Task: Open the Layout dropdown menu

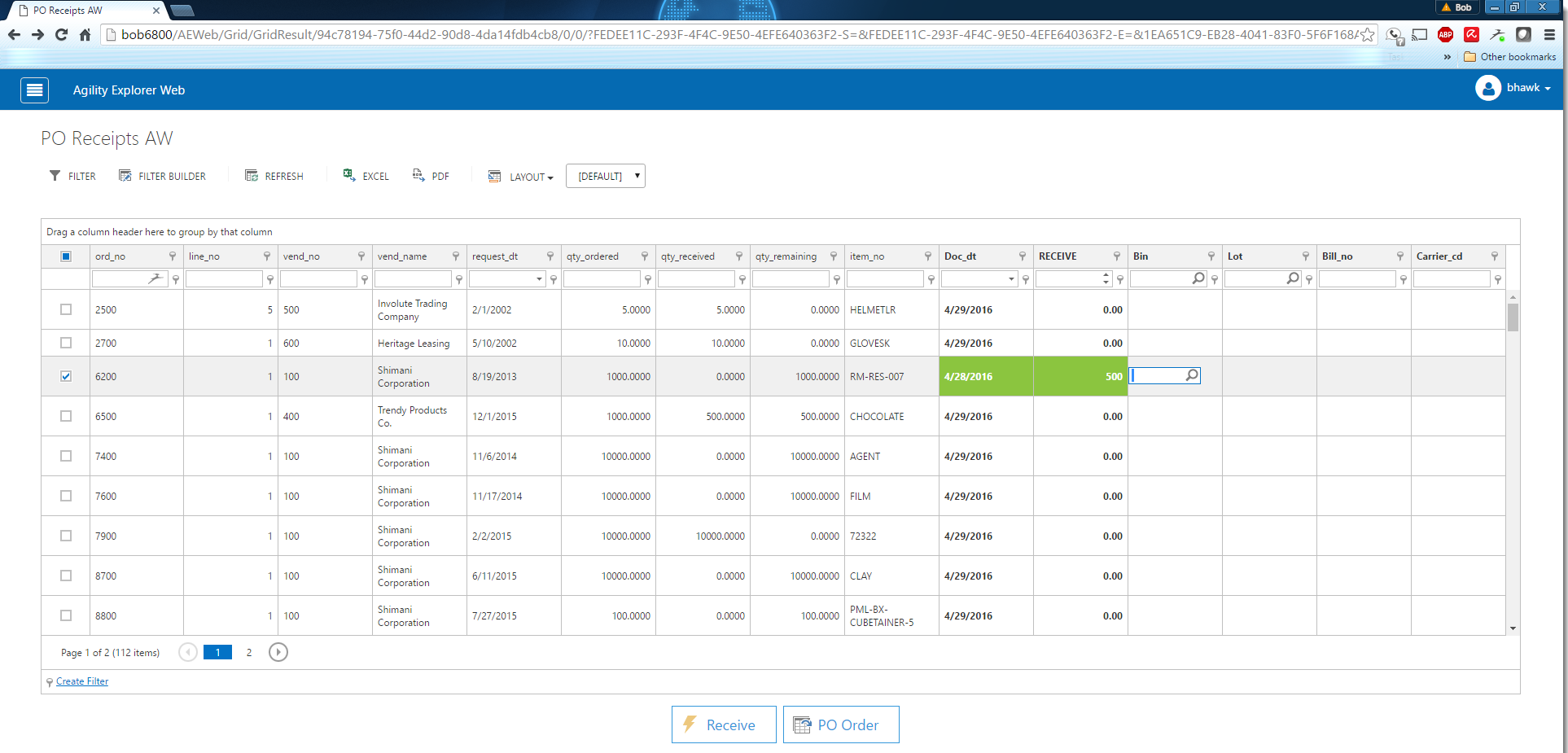Action: pyautogui.click(x=521, y=177)
